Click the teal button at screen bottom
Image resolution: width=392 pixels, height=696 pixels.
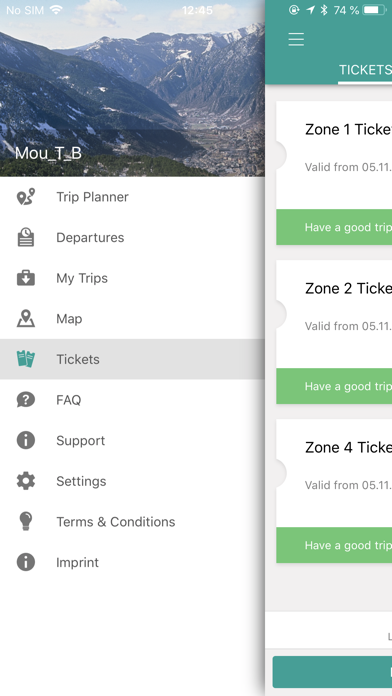pyautogui.click(x=332, y=672)
